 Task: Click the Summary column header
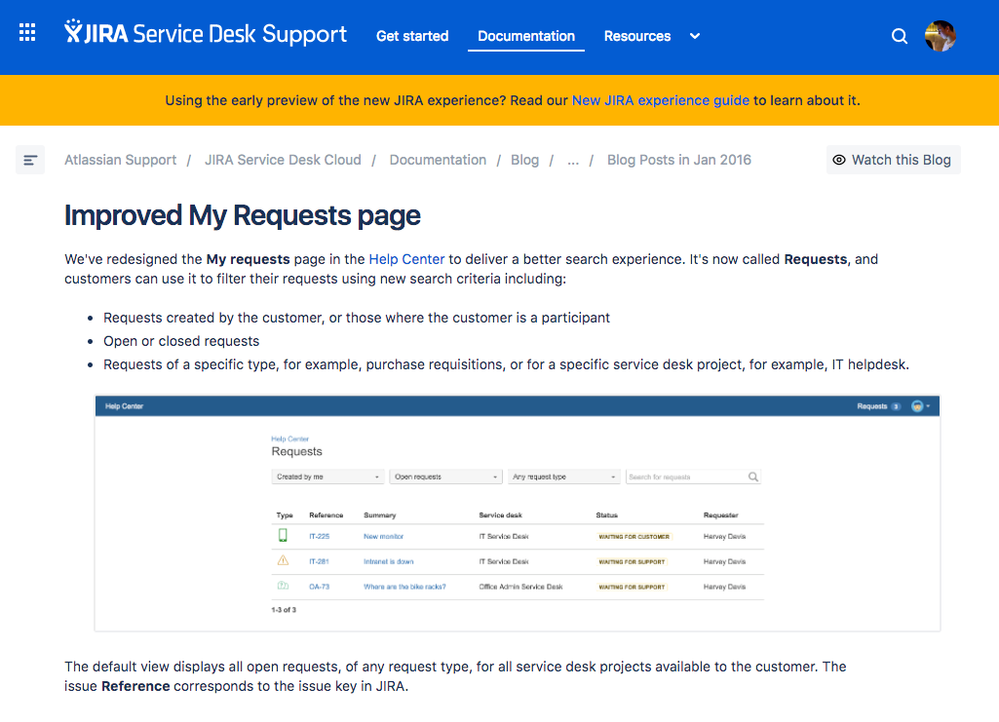380,515
